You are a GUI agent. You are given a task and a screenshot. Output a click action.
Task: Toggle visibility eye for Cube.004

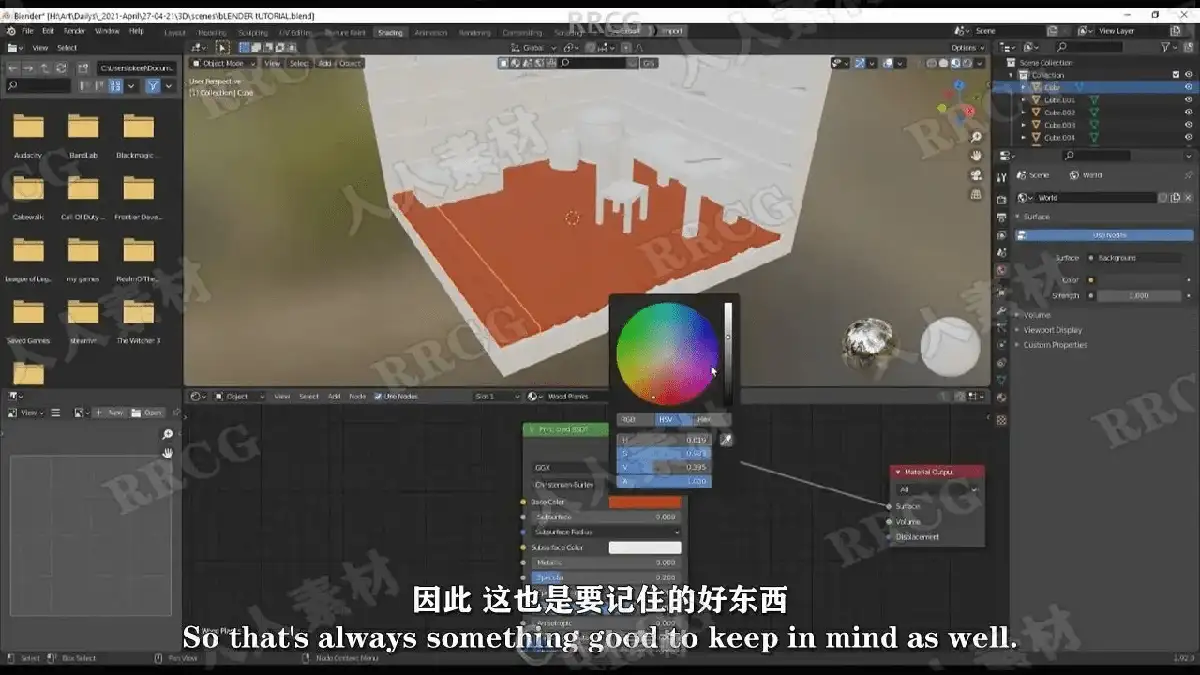pyautogui.click(x=1188, y=137)
